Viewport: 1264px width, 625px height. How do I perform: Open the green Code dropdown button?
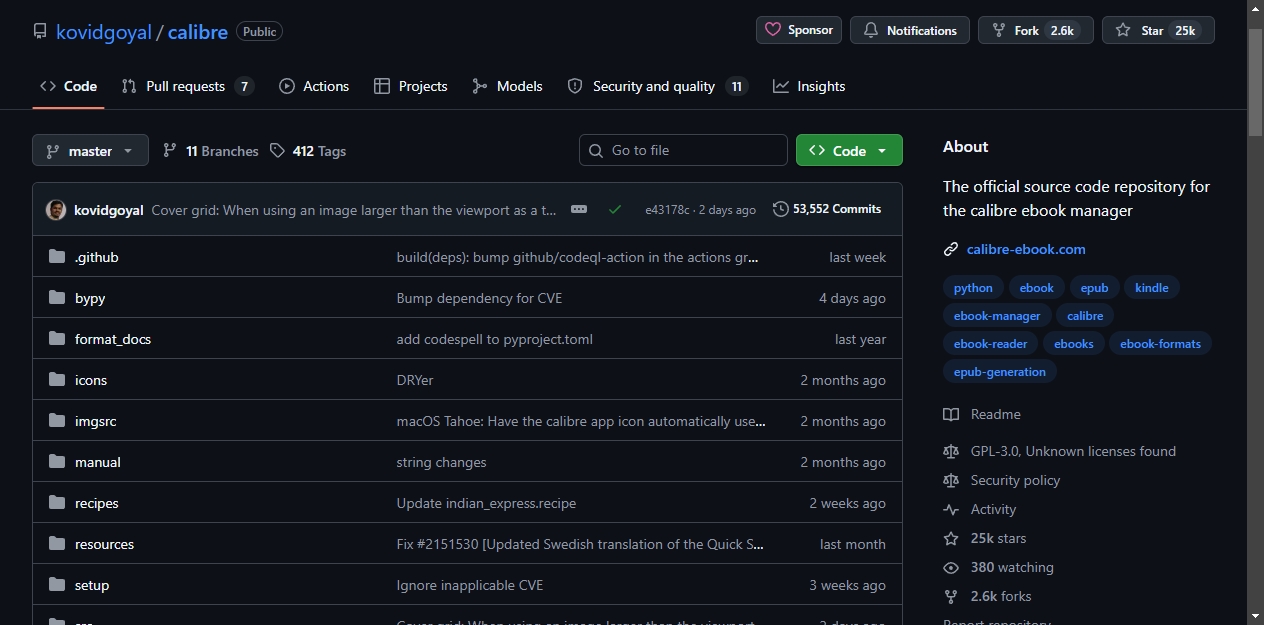click(x=849, y=150)
